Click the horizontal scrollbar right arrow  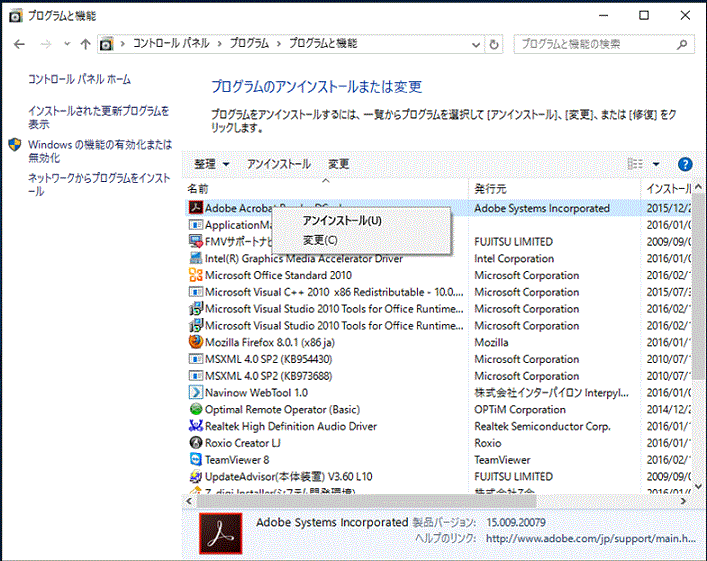click(x=684, y=501)
